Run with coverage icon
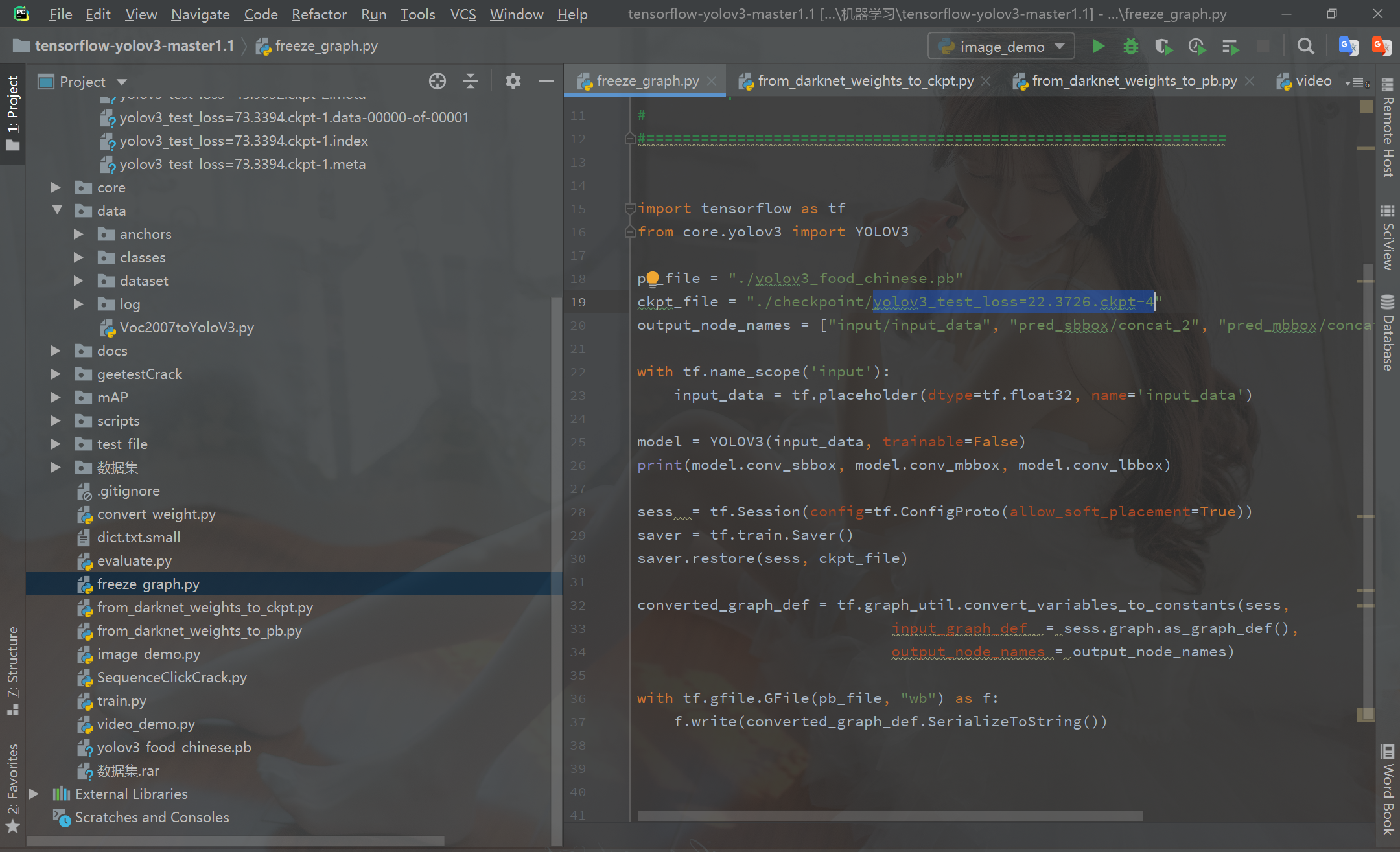 point(1163,47)
